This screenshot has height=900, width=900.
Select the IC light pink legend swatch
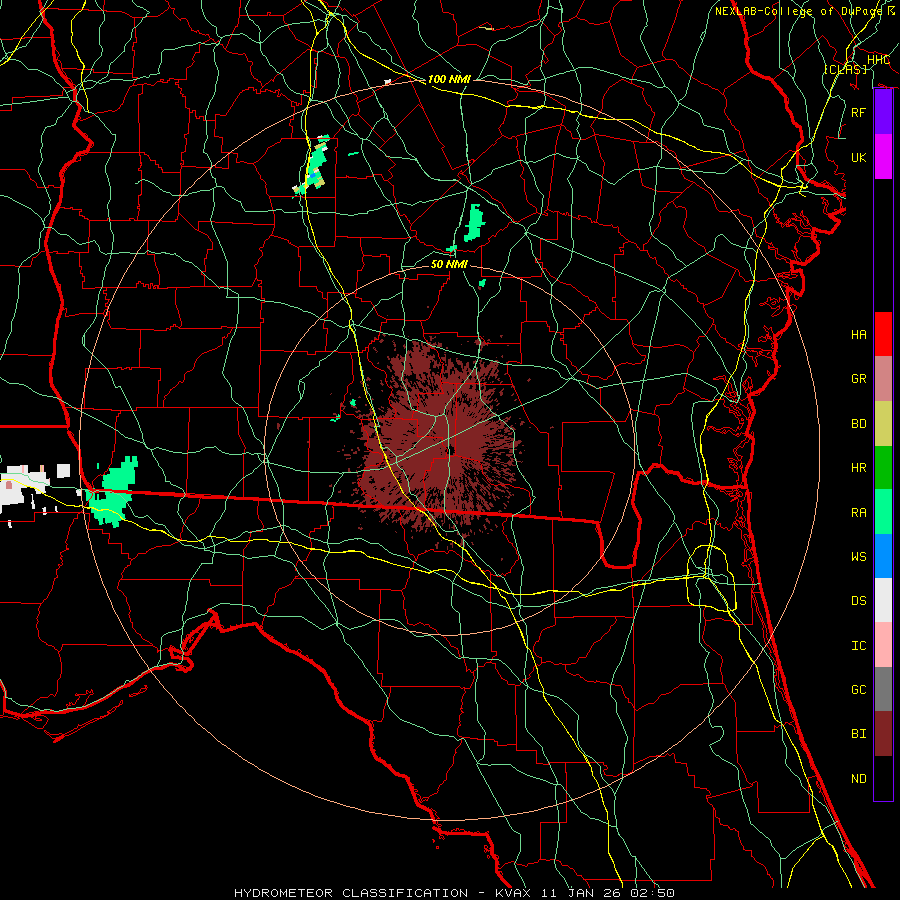[883, 645]
